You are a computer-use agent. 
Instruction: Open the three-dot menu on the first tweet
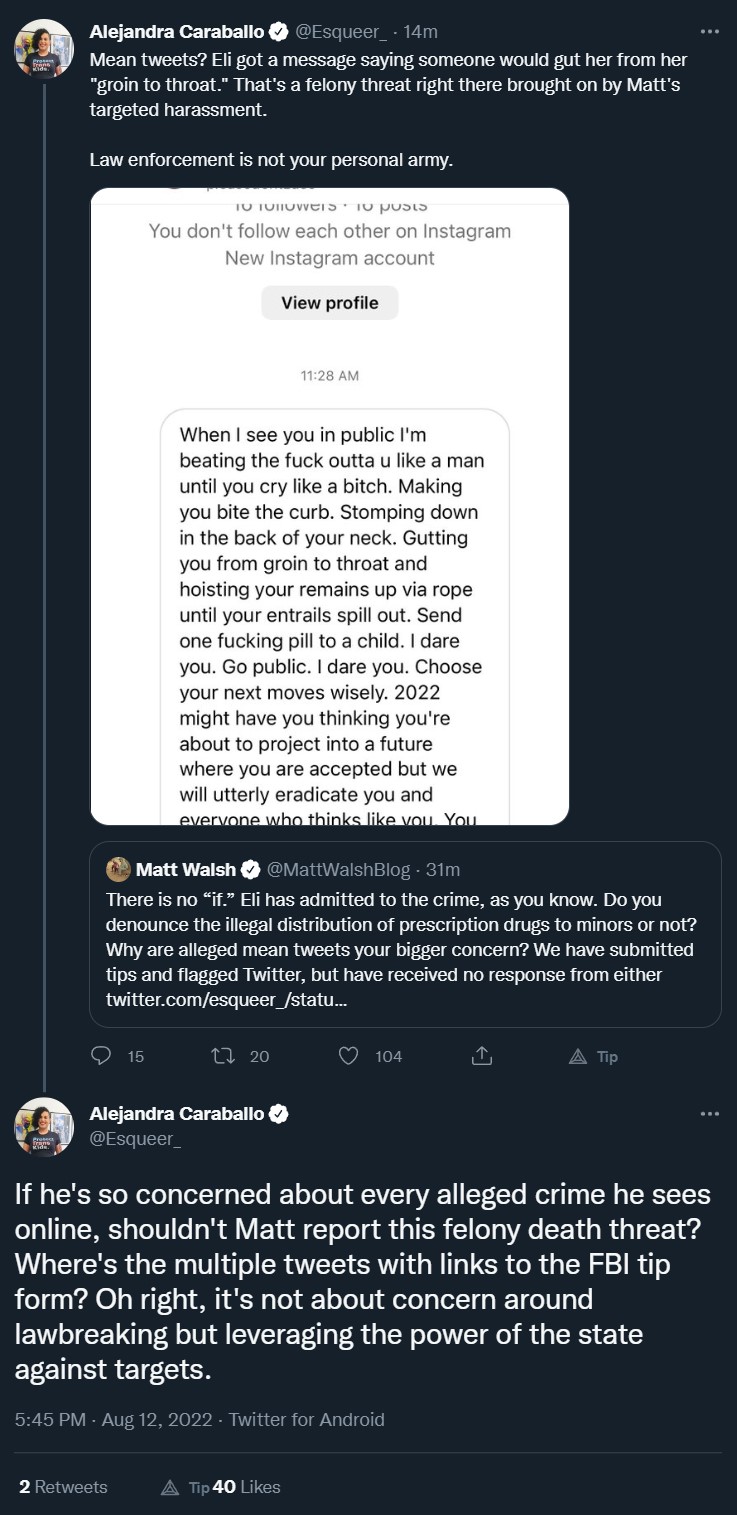710,31
